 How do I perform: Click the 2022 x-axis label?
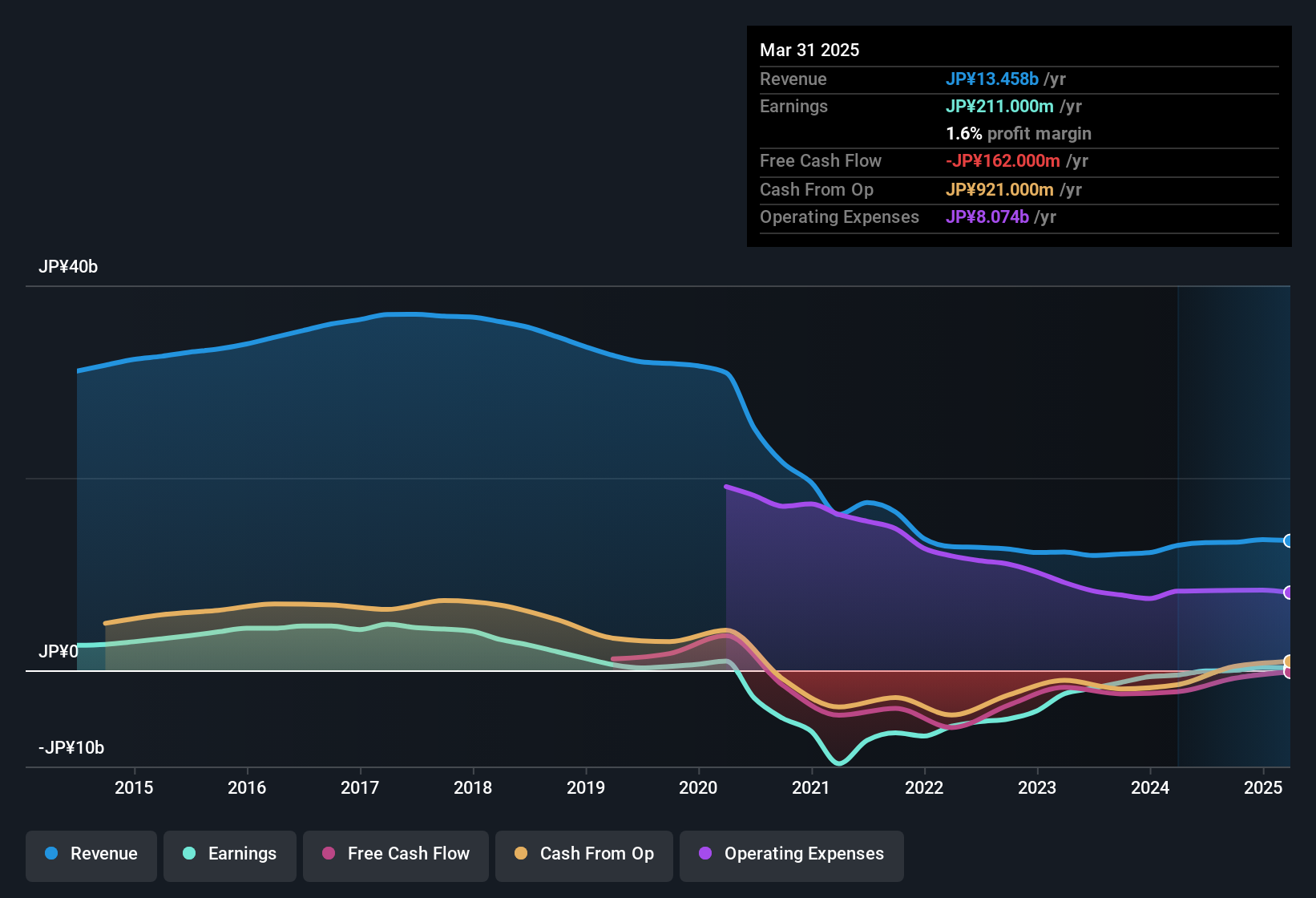[x=924, y=787]
